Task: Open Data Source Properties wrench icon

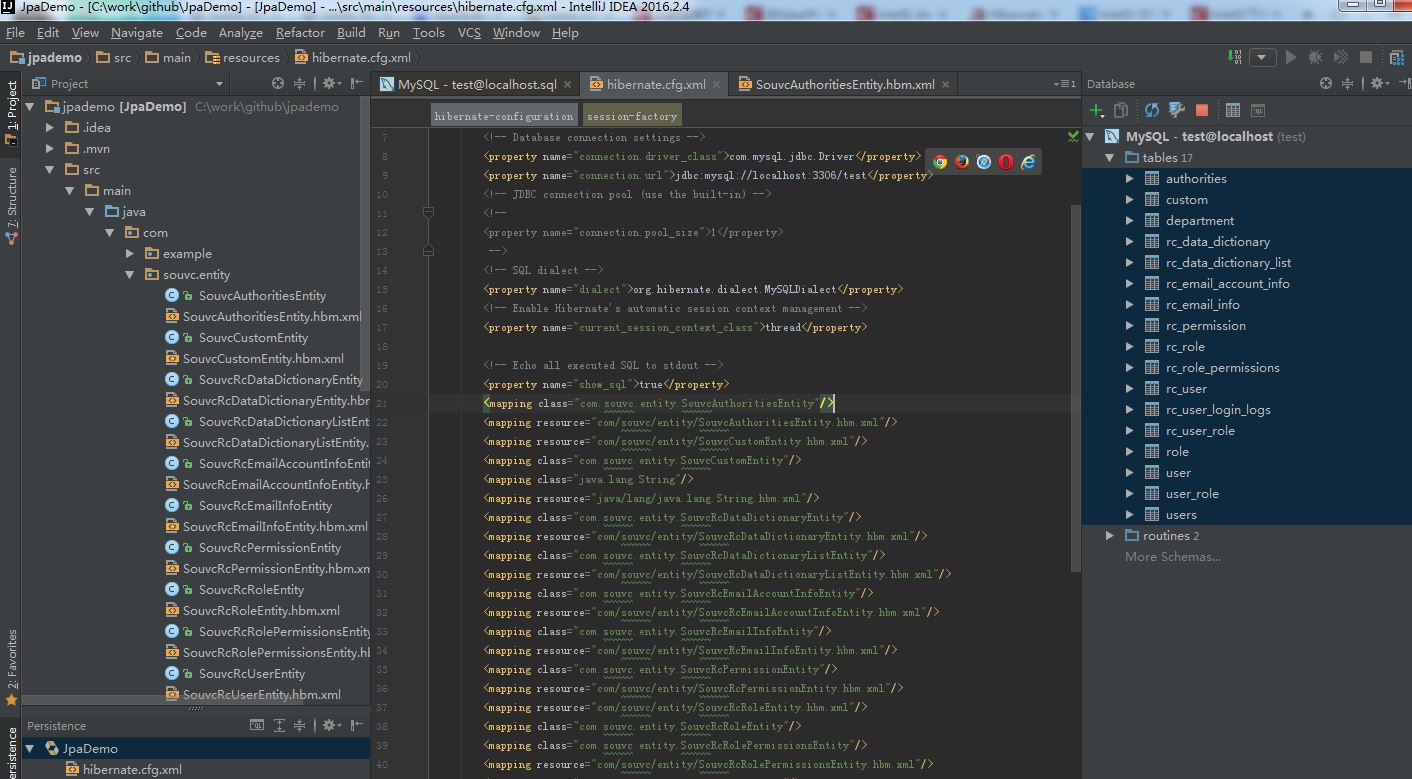Action: point(1177,110)
